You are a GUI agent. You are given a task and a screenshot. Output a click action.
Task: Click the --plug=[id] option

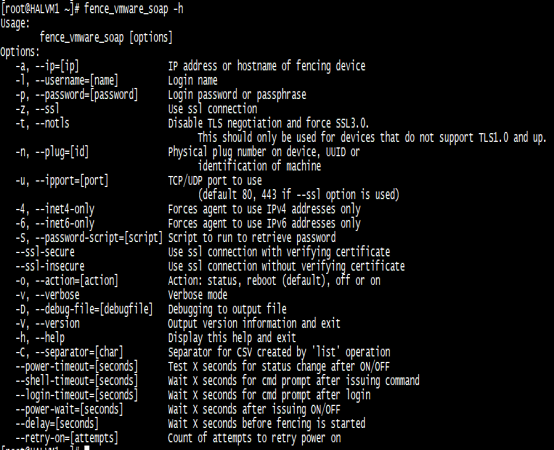point(62,152)
